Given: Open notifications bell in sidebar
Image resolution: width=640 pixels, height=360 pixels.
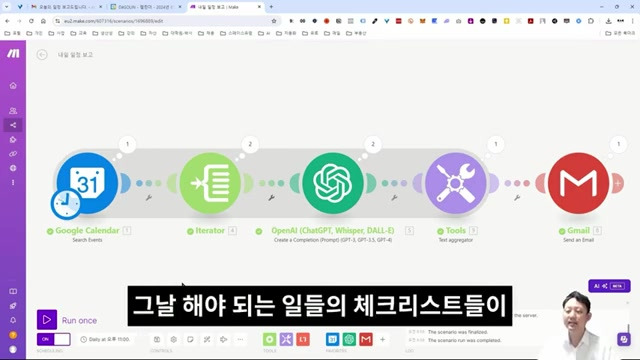Looking at the screenshot, I should pos(13,320).
